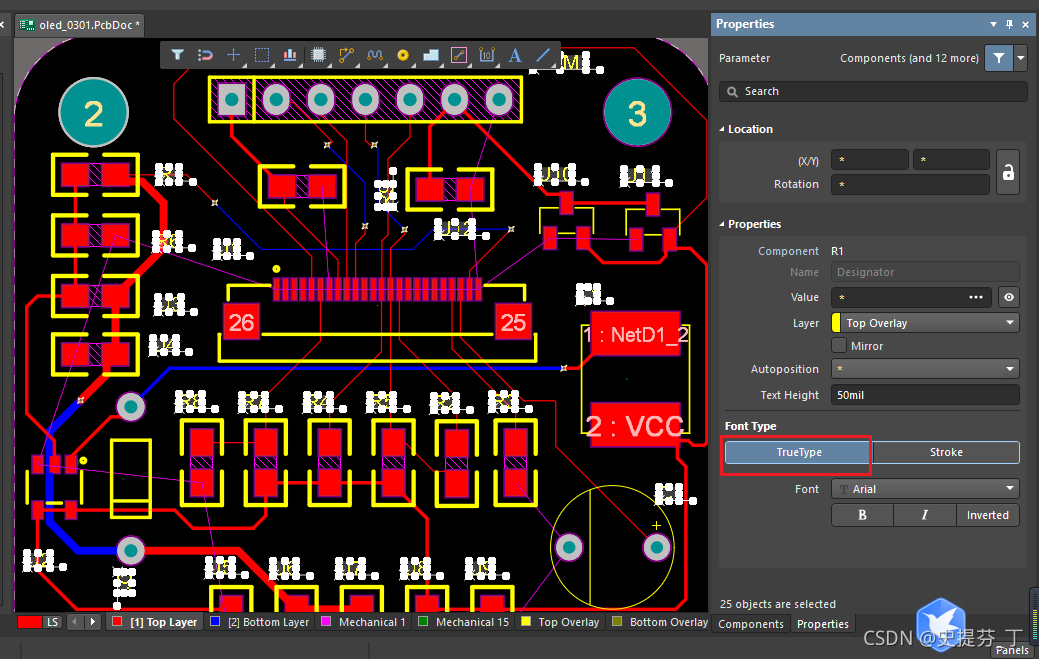This screenshot has height=659, width=1039.
Task: Click the Rotation input field
Action: coord(910,184)
